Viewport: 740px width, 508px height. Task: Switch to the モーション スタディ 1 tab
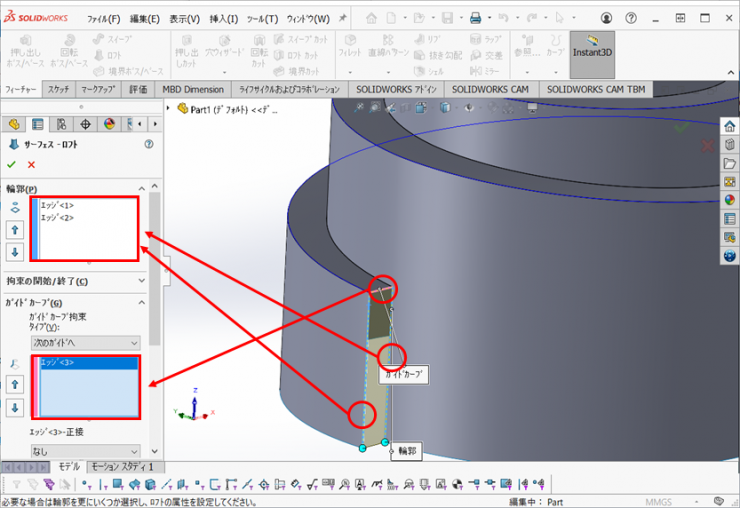click(x=123, y=467)
